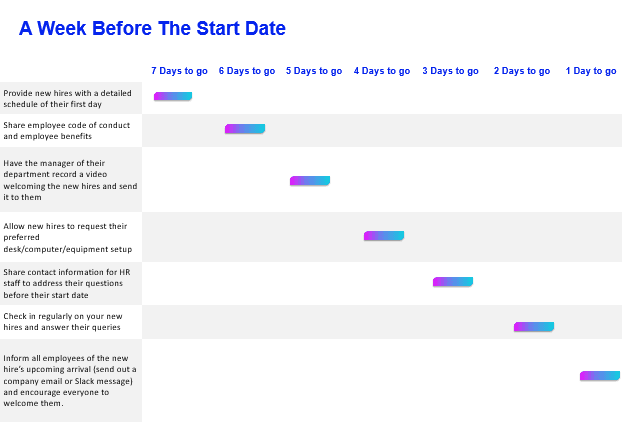Select 'Provide new hires with a detailed schedule' row label
This screenshot has height=429, width=624.
click(67, 99)
